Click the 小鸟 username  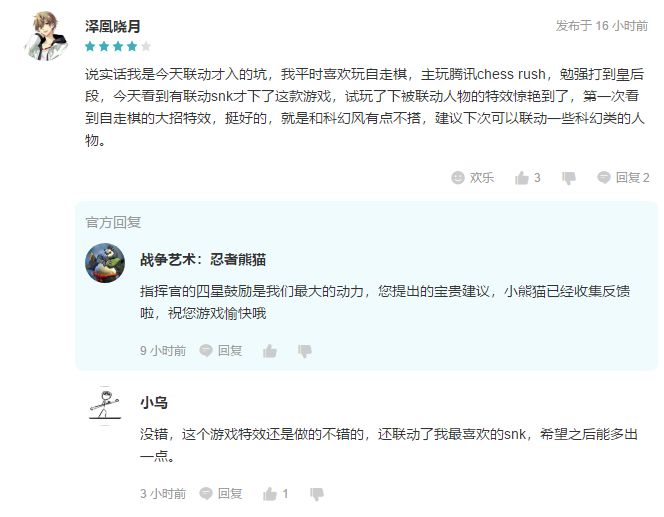[154, 402]
